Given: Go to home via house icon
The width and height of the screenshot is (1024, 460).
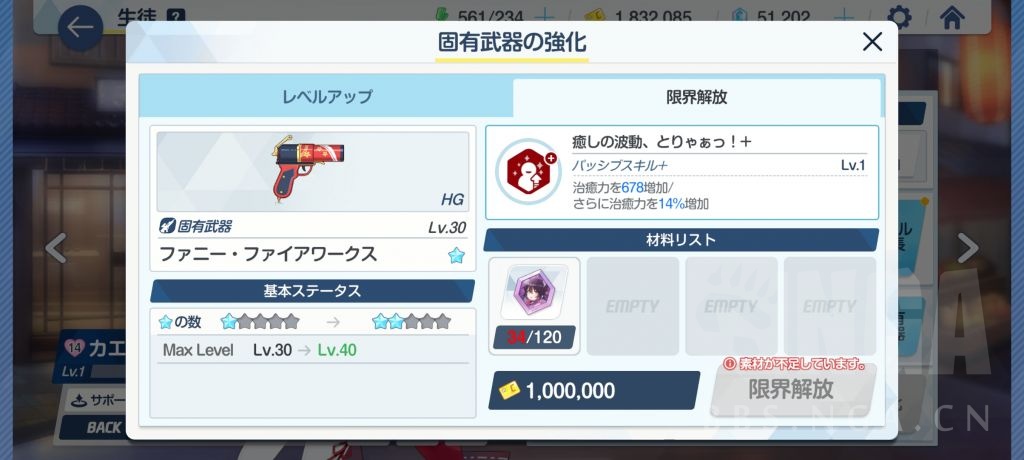Looking at the screenshot, I should click(952, 17).
